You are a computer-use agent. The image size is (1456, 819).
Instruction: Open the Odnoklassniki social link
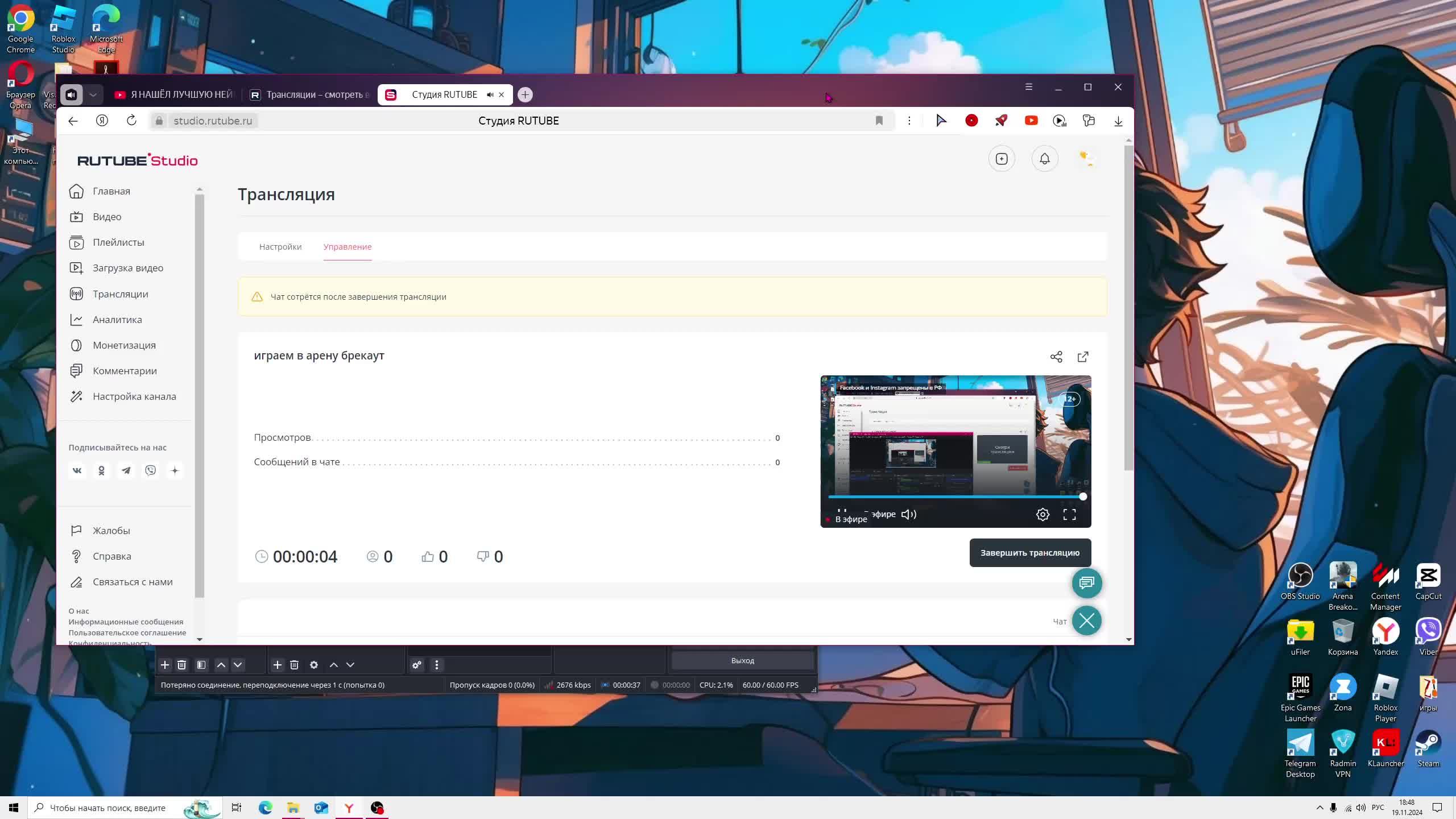click(x=102, y=470)
